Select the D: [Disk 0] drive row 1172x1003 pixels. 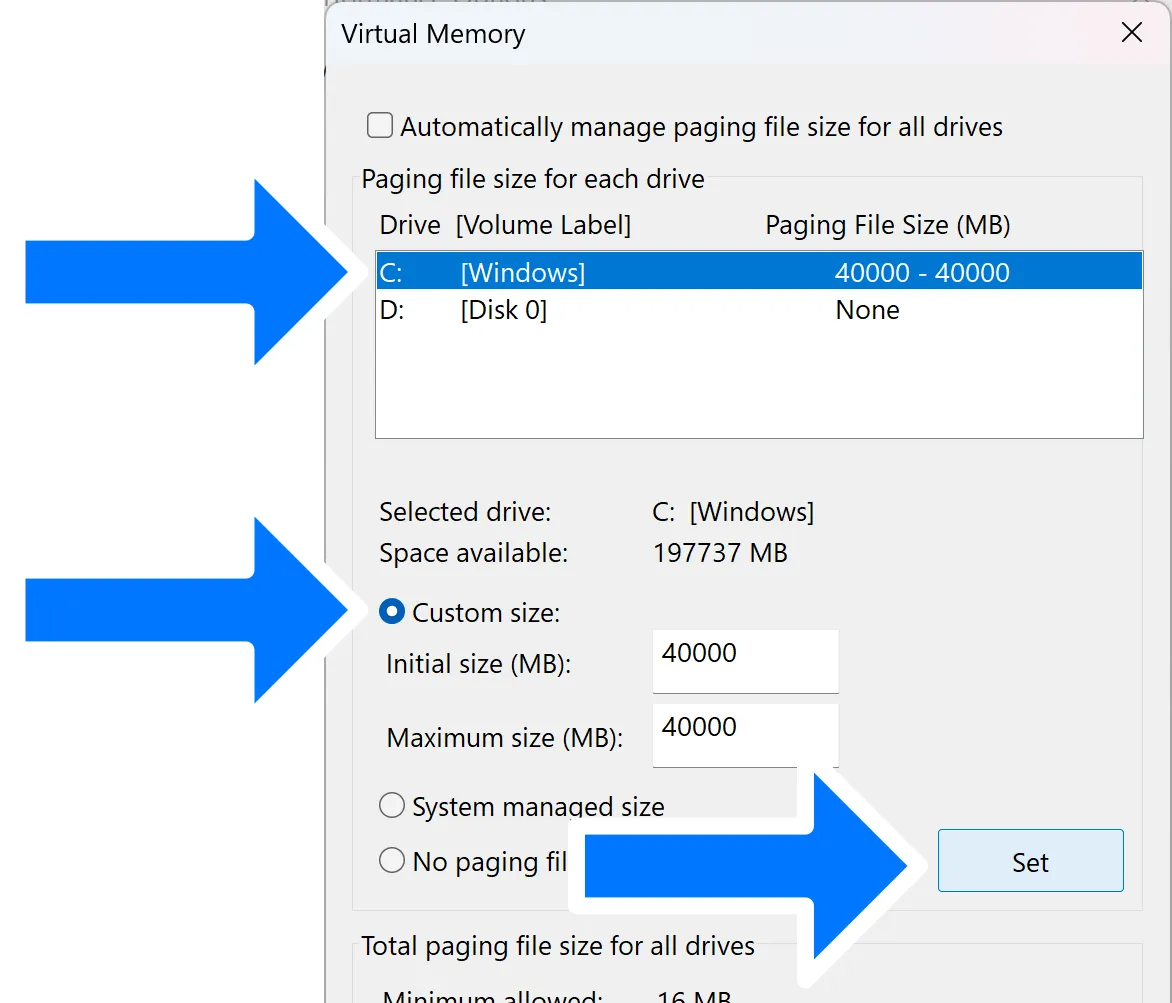758,310
